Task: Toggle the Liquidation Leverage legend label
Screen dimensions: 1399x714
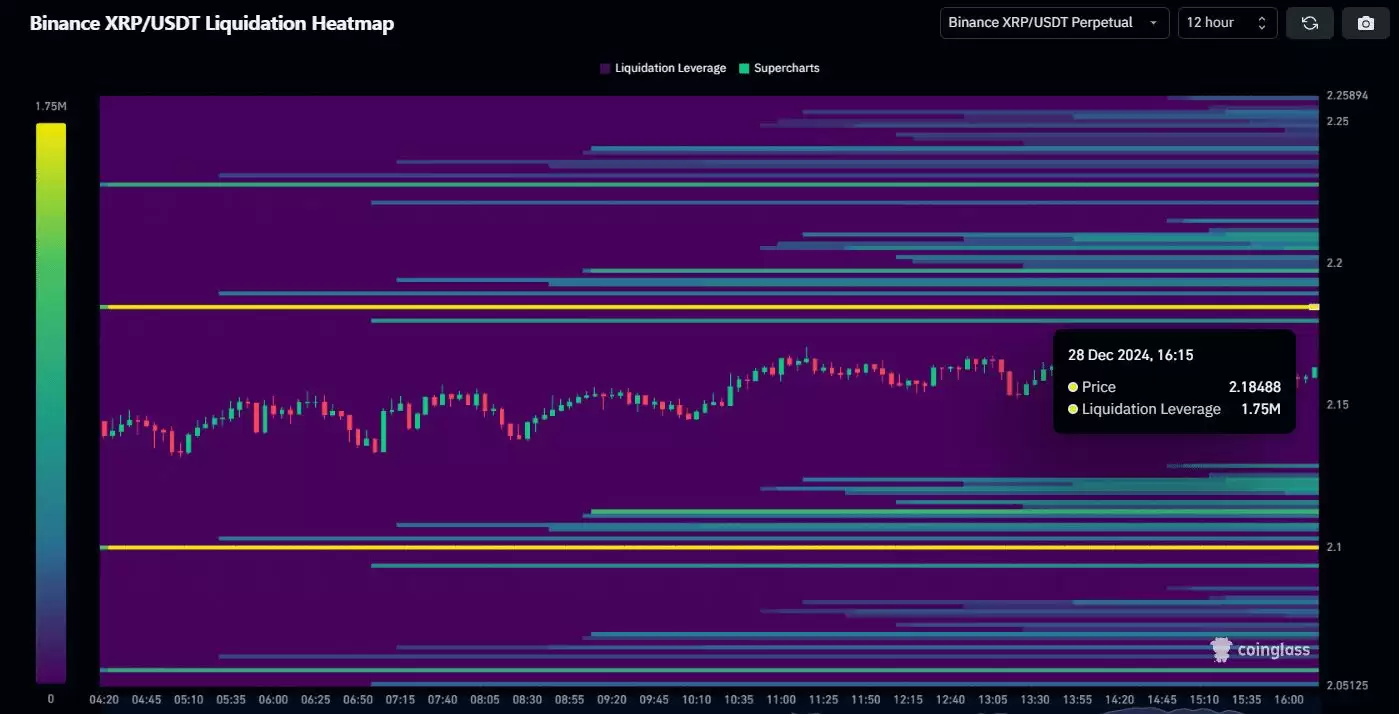Action: pyautogui.click(x=670, y=68)
